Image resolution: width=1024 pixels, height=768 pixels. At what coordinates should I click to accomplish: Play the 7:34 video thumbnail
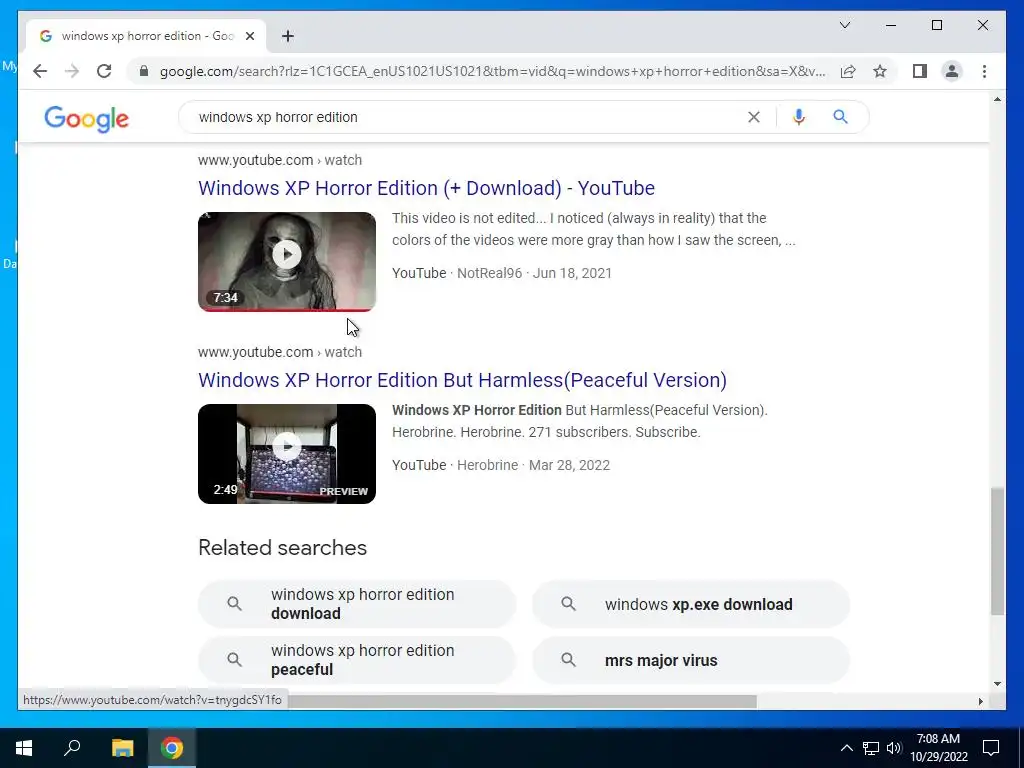(287, 261)
